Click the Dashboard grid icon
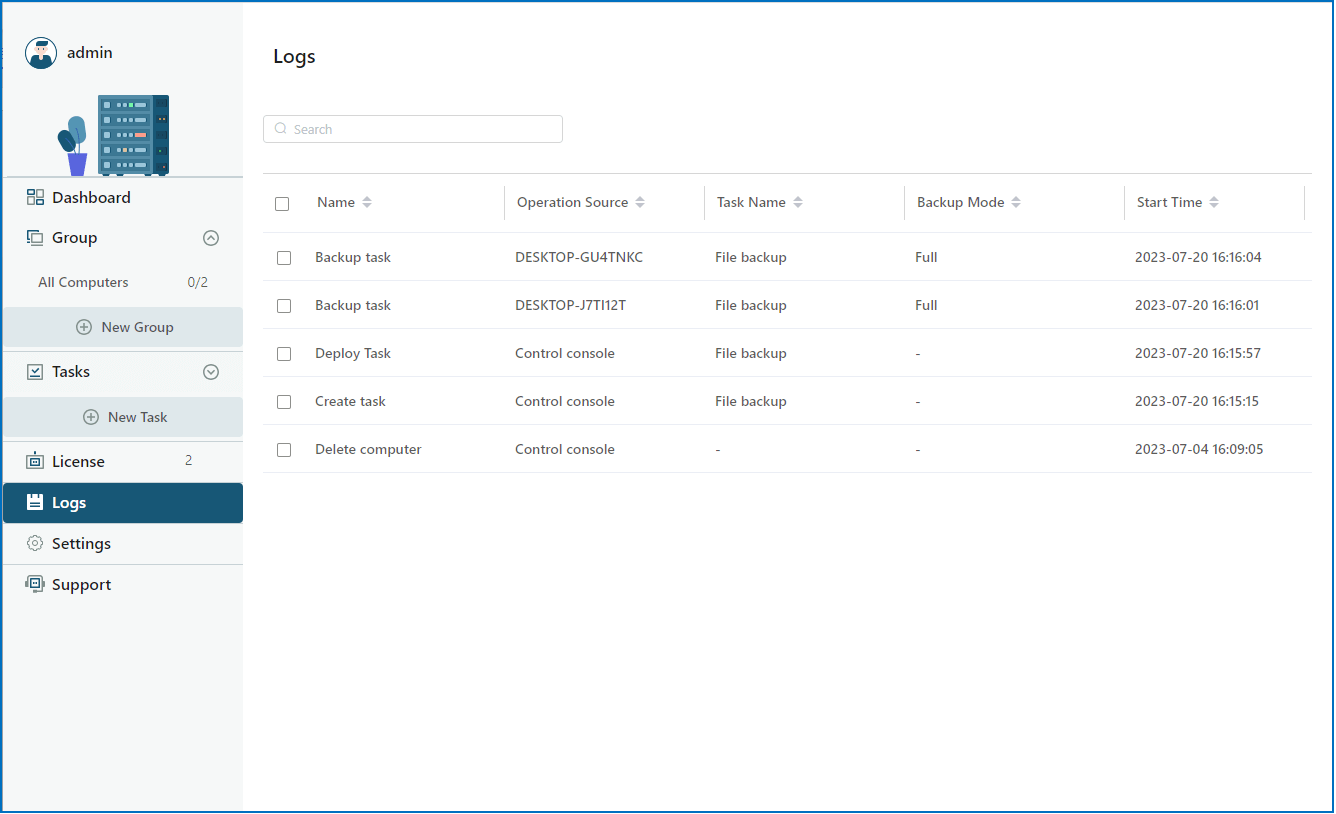This screenshot has width=1336, height=814. pyautogui.click(x=35, y=197)
